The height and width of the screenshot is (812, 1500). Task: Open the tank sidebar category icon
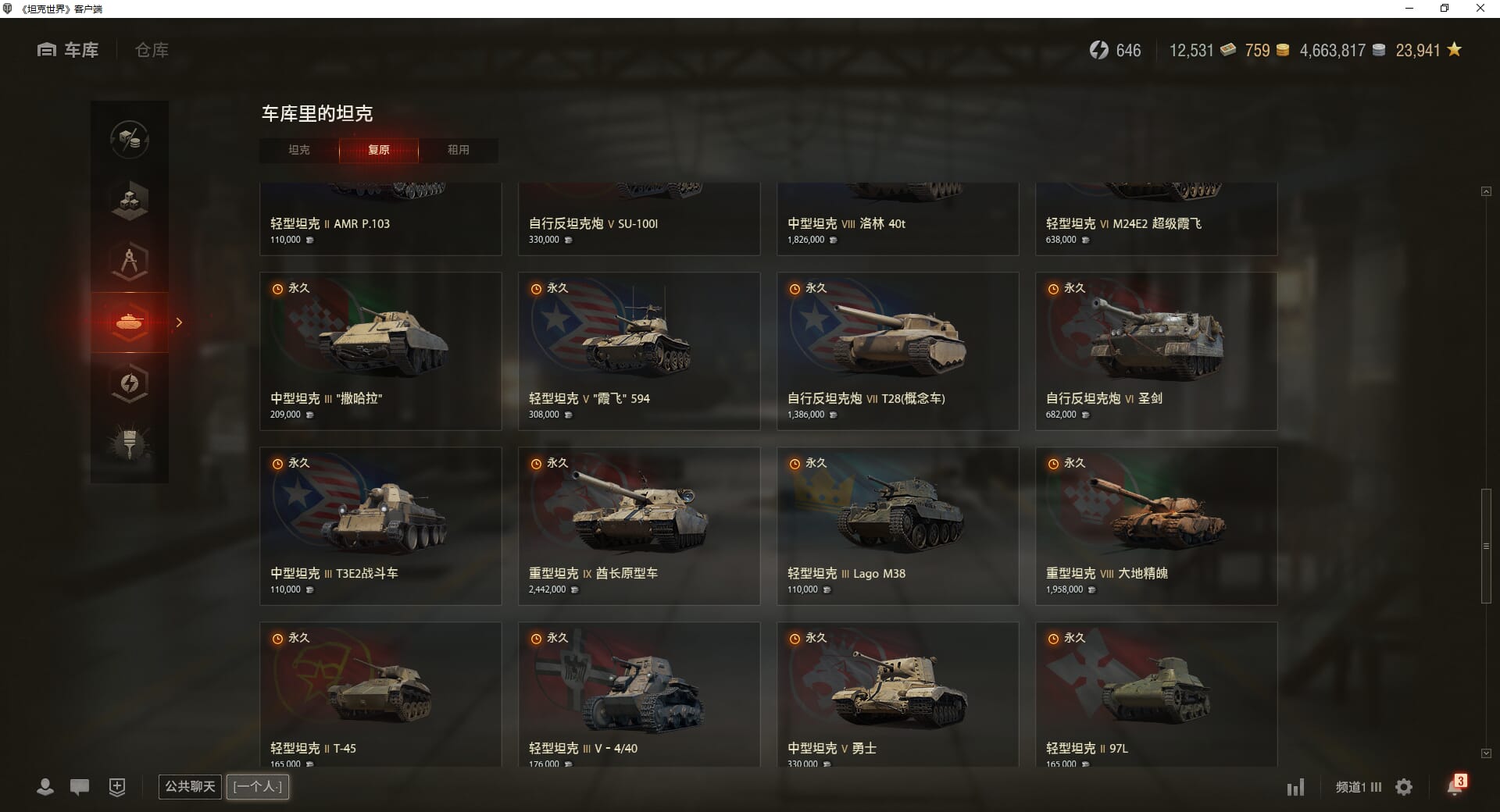coord(130,322)
